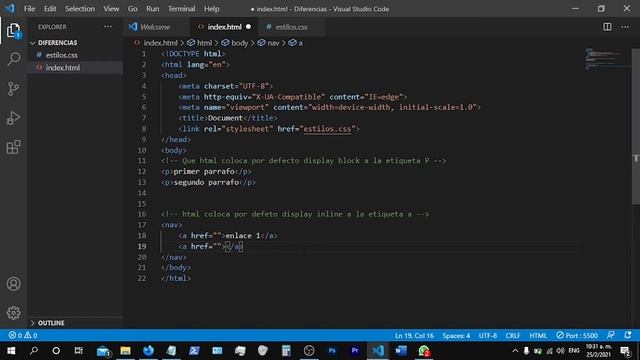Show hidden system tray icons chevron
This screenshot has width=640, height=360.
pyautogui.click(x=515, y=351)
